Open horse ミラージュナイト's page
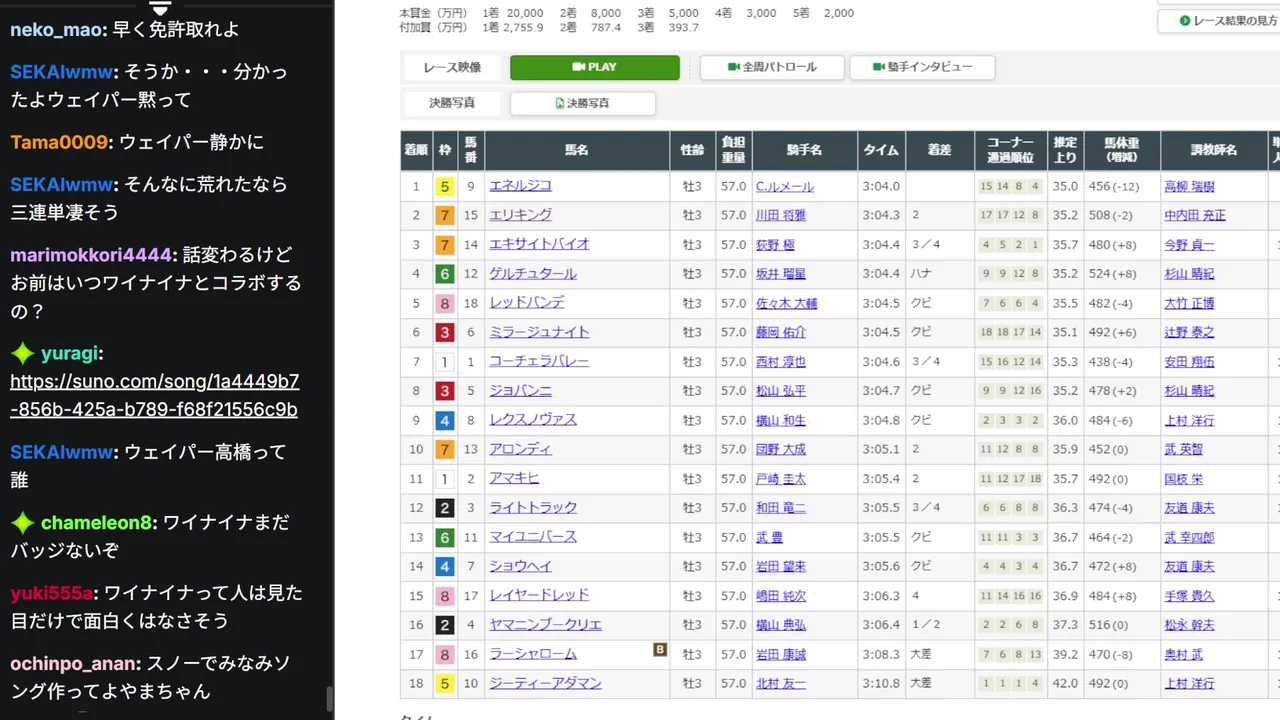This screenshot has height=720, width=1280. click(x=539, y=332)
